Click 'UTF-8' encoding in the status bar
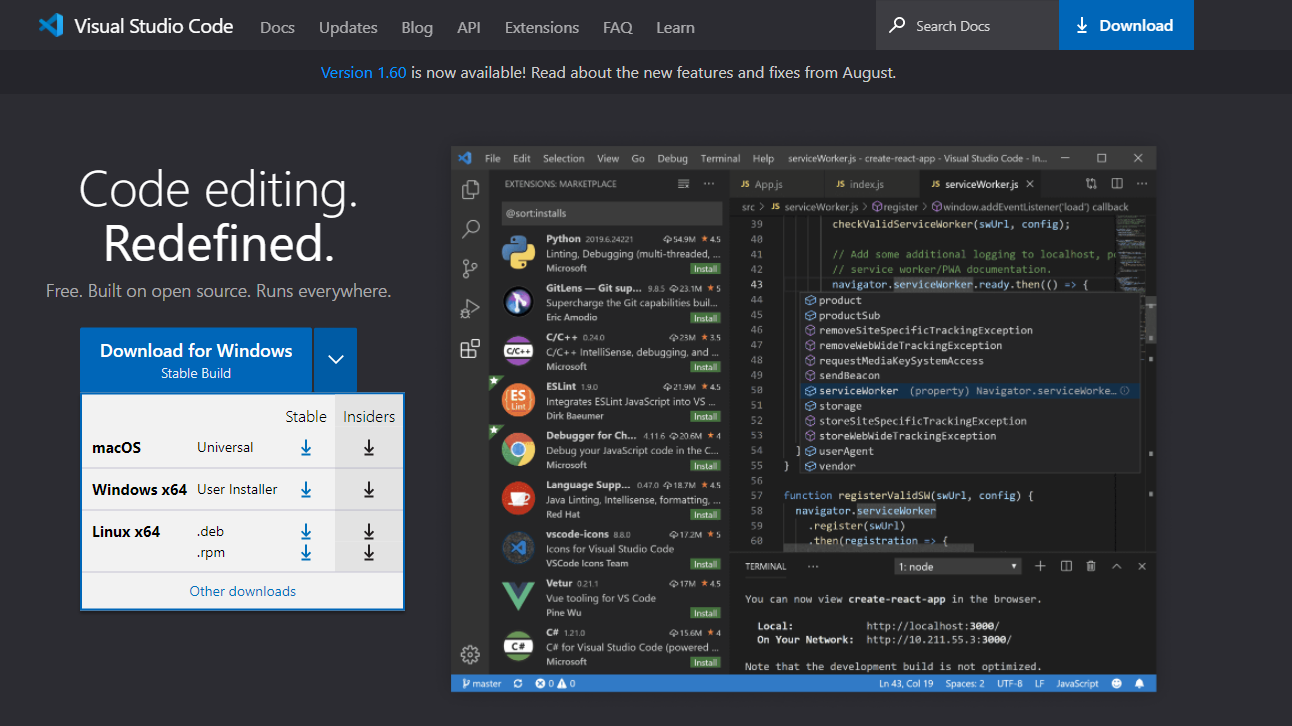1292x726 pixels. click(1009, 683)
